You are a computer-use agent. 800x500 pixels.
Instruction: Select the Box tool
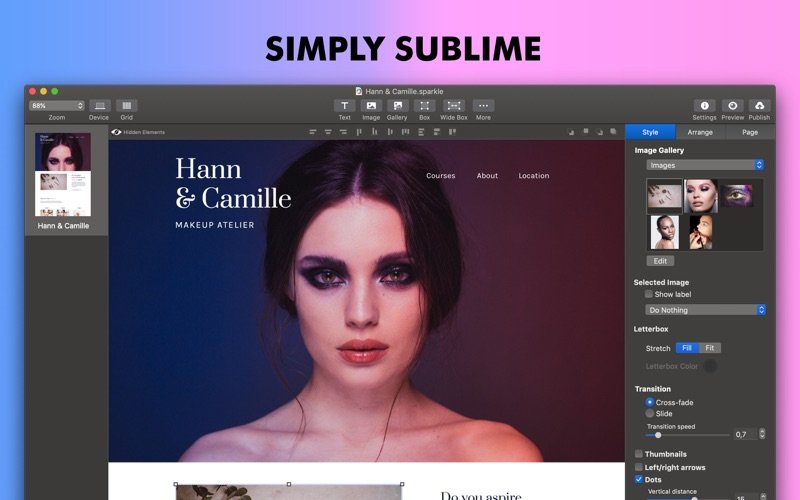pyautogui.click(x=424, y=105)
